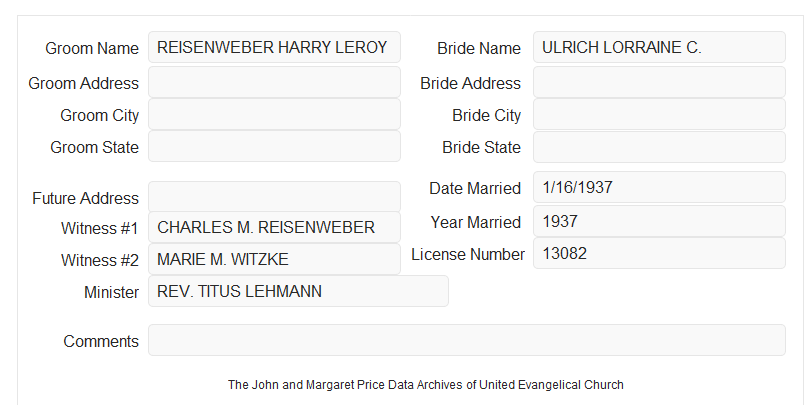Click the Groom Name field
Viewport: 805px width, 405px height.
[274, 47]
